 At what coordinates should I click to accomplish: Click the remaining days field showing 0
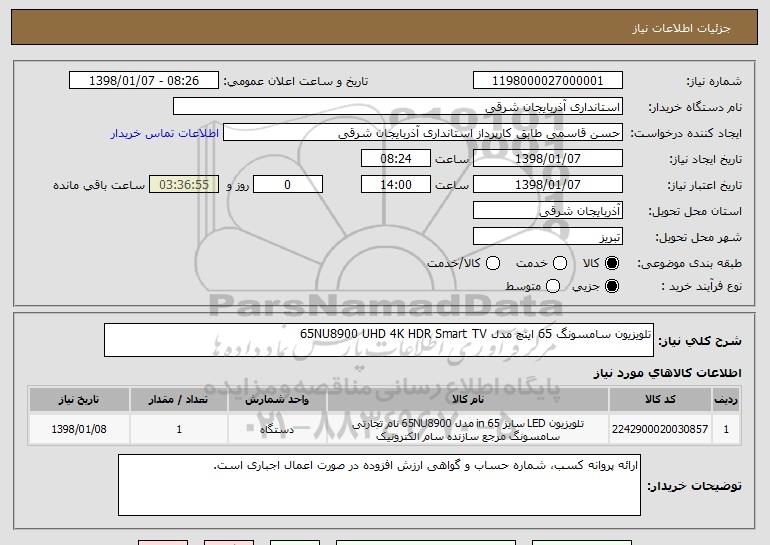[x=288, y=185]
